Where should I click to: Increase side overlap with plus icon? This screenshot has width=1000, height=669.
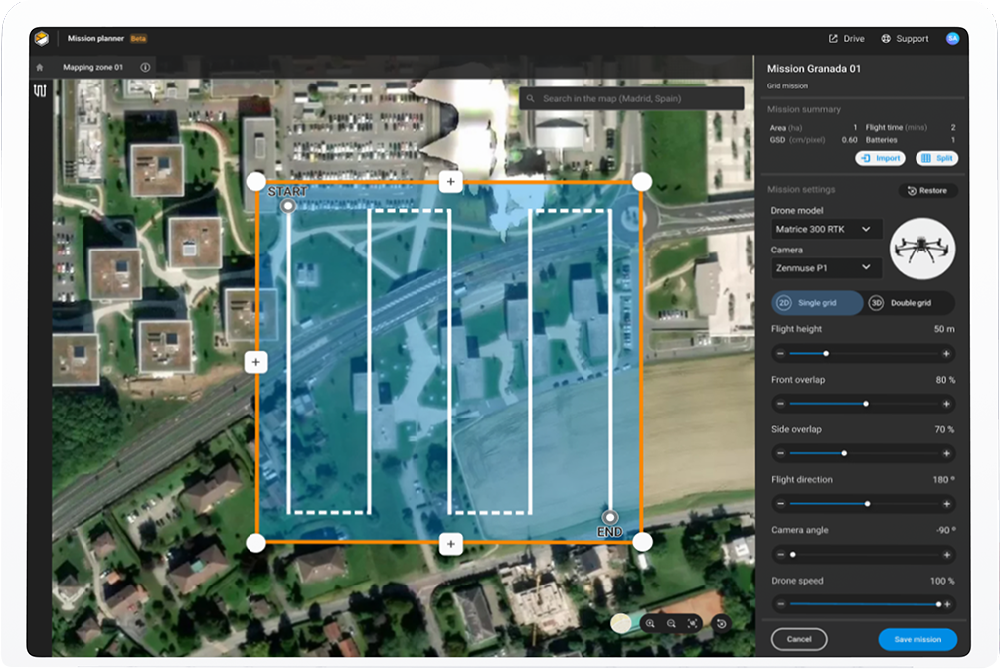946,453
